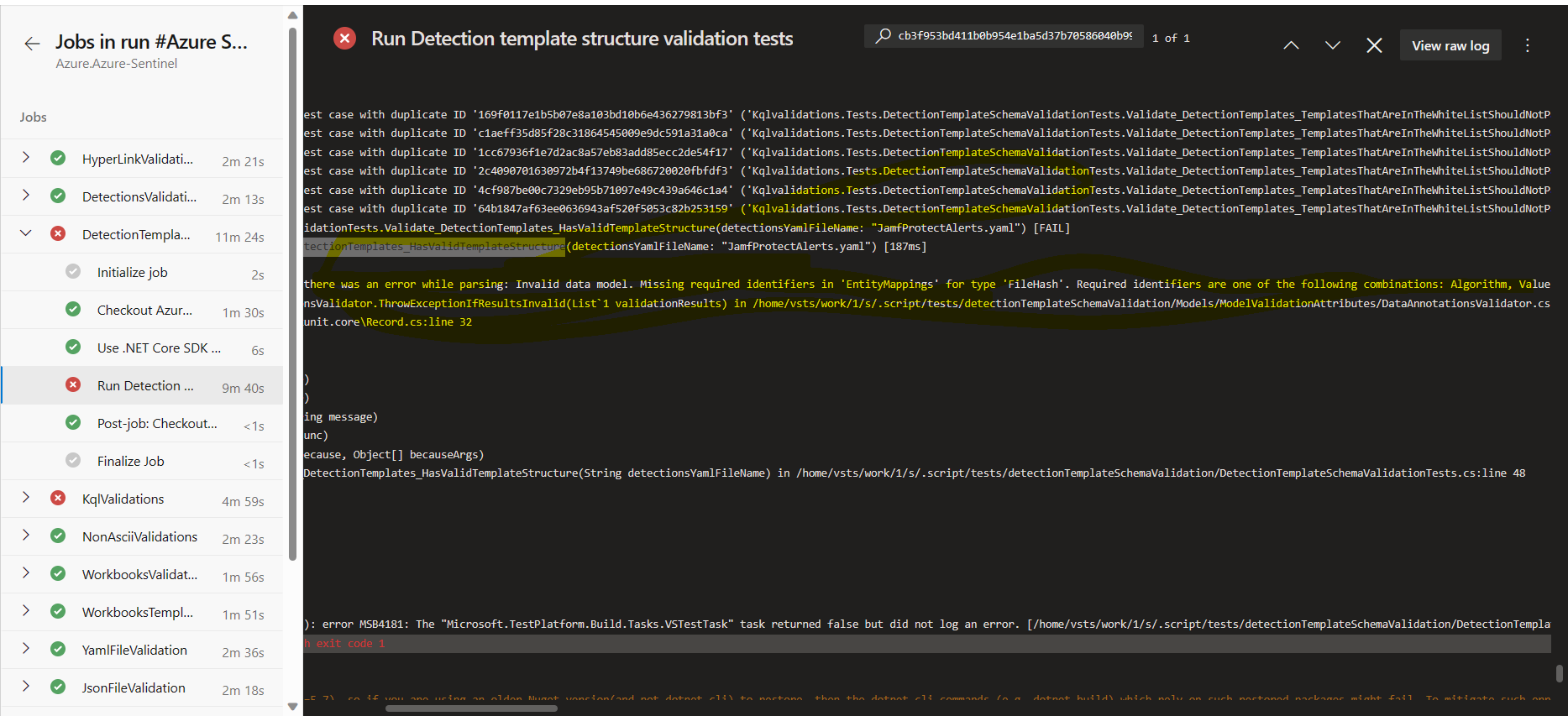Select the NonAsciiValidations job row
This screenshot has width=1568, height=716.
(x=143, y=536)
